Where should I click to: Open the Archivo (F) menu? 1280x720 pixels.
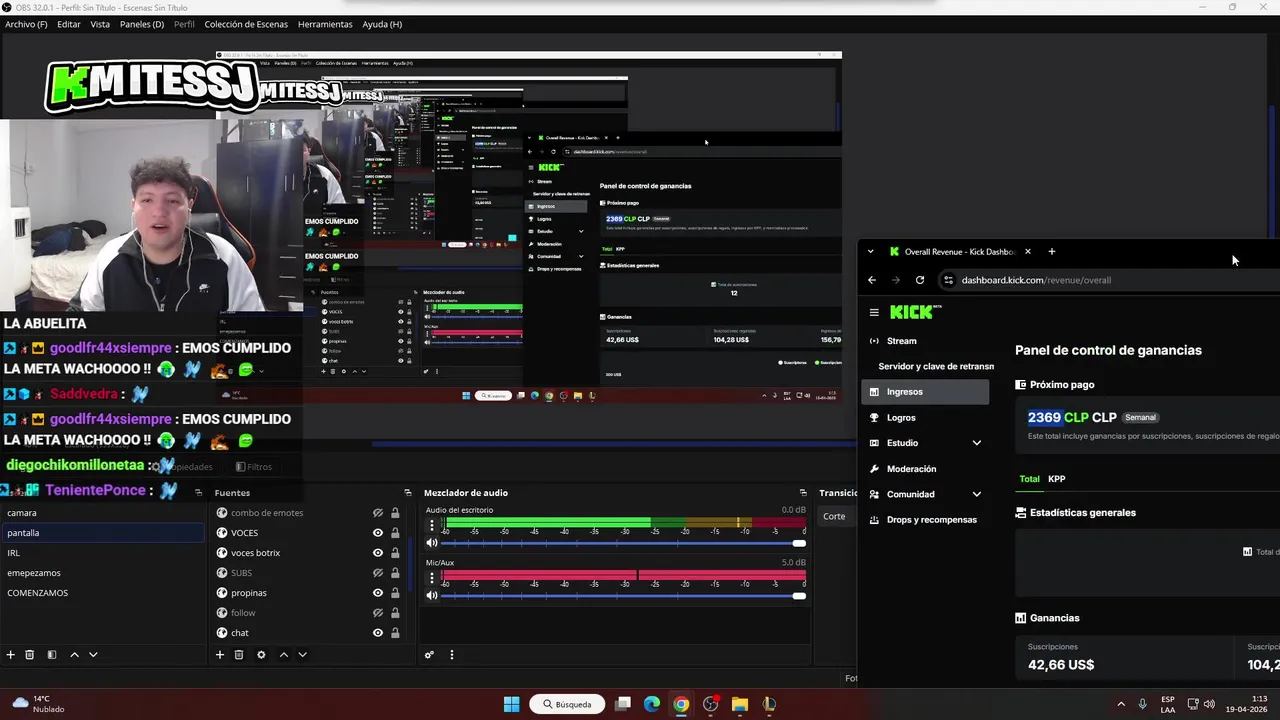pyautogui.click(x=26, y=24)
